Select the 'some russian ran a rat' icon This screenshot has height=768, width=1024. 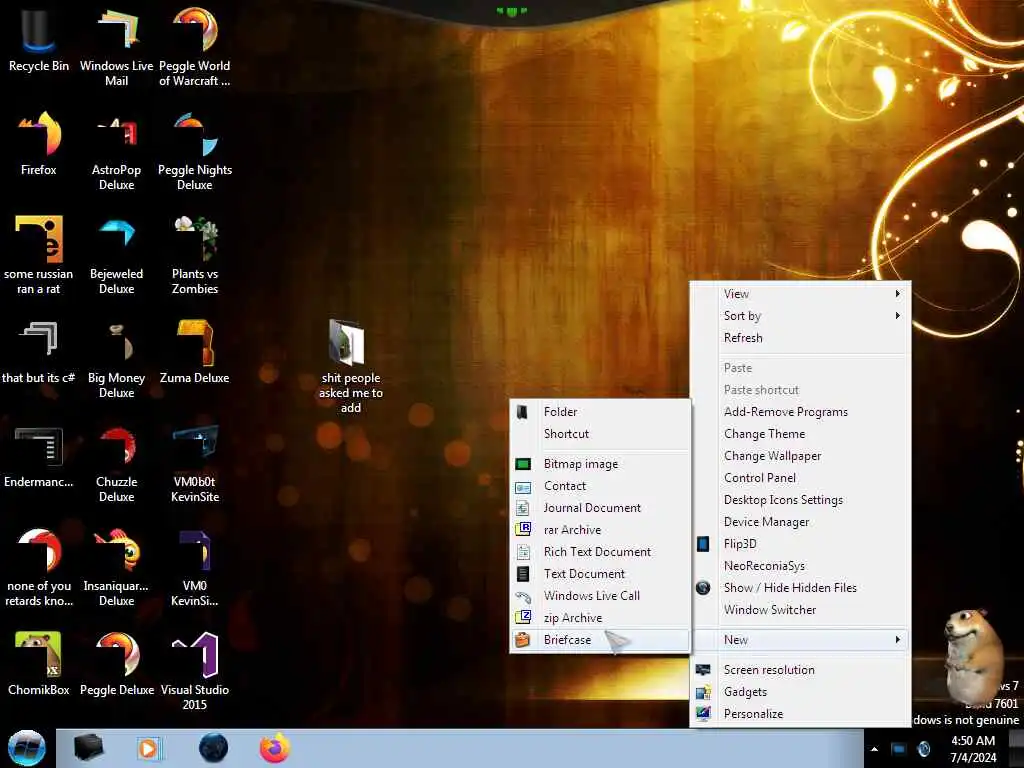click(x=39, y=255)
